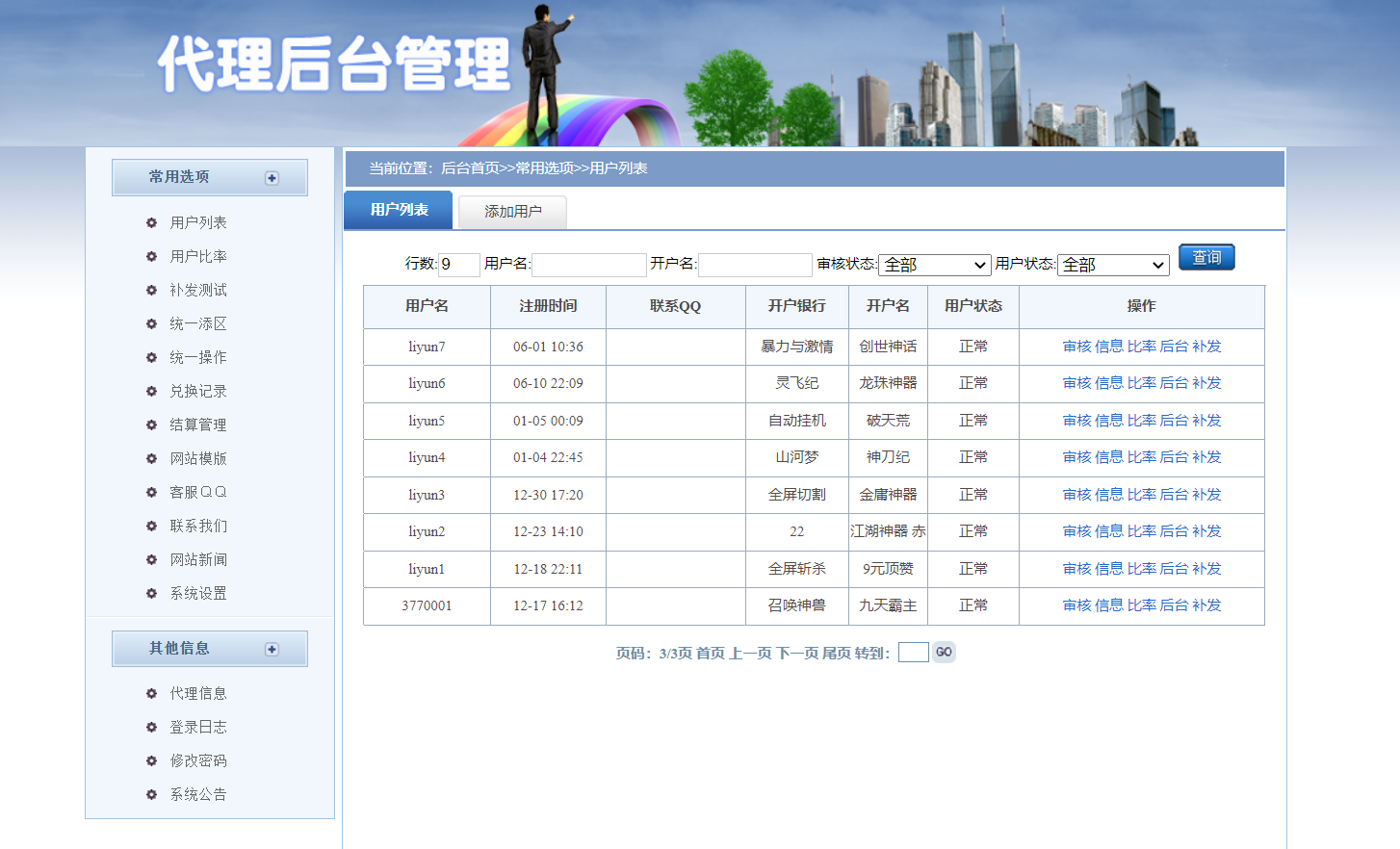The height and width of the screenshot is (849, 1400).
Task: Open 用户列表 in sidebar menu
Action: (x=198, y=222)
